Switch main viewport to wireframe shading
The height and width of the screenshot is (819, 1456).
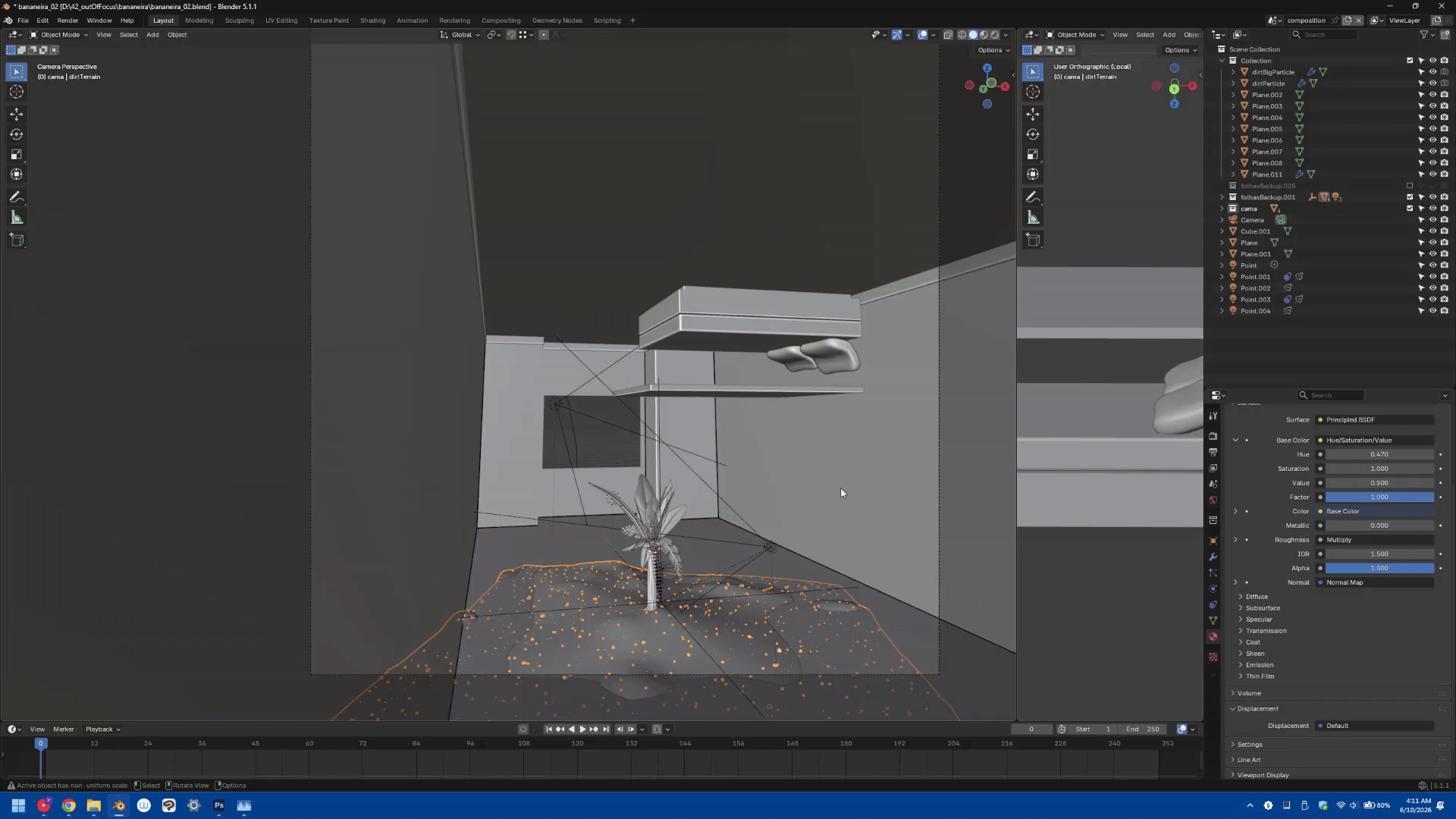pyautogui.click(x=962, y=35)
